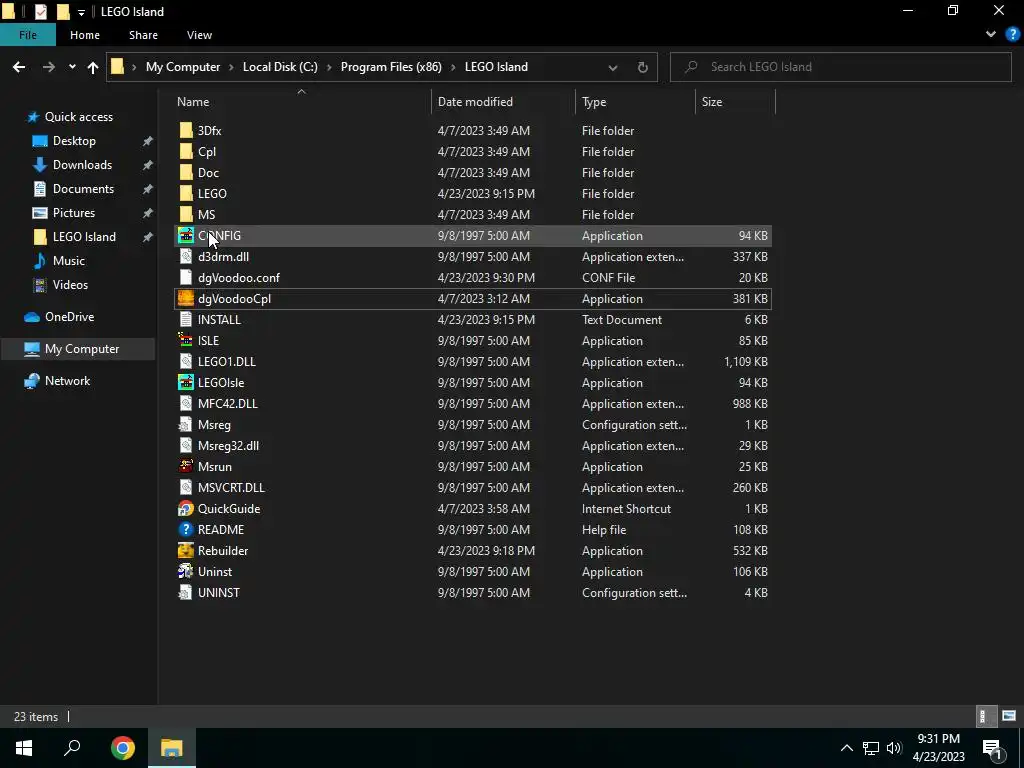This screenshot has height=768, width=1024.
Task: Sort files by the Name column
Action: point(193,102)
